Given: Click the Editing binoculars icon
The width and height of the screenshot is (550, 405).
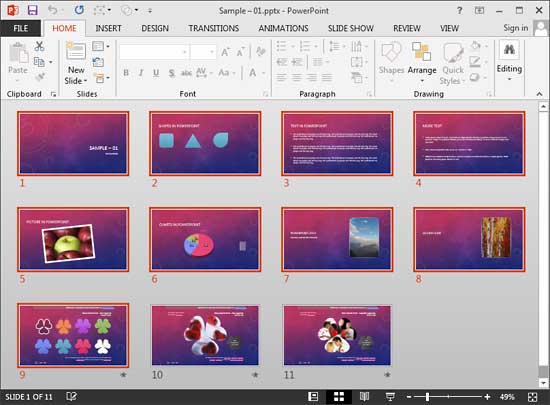Looking at the screenshot, I should coord(509,50).
